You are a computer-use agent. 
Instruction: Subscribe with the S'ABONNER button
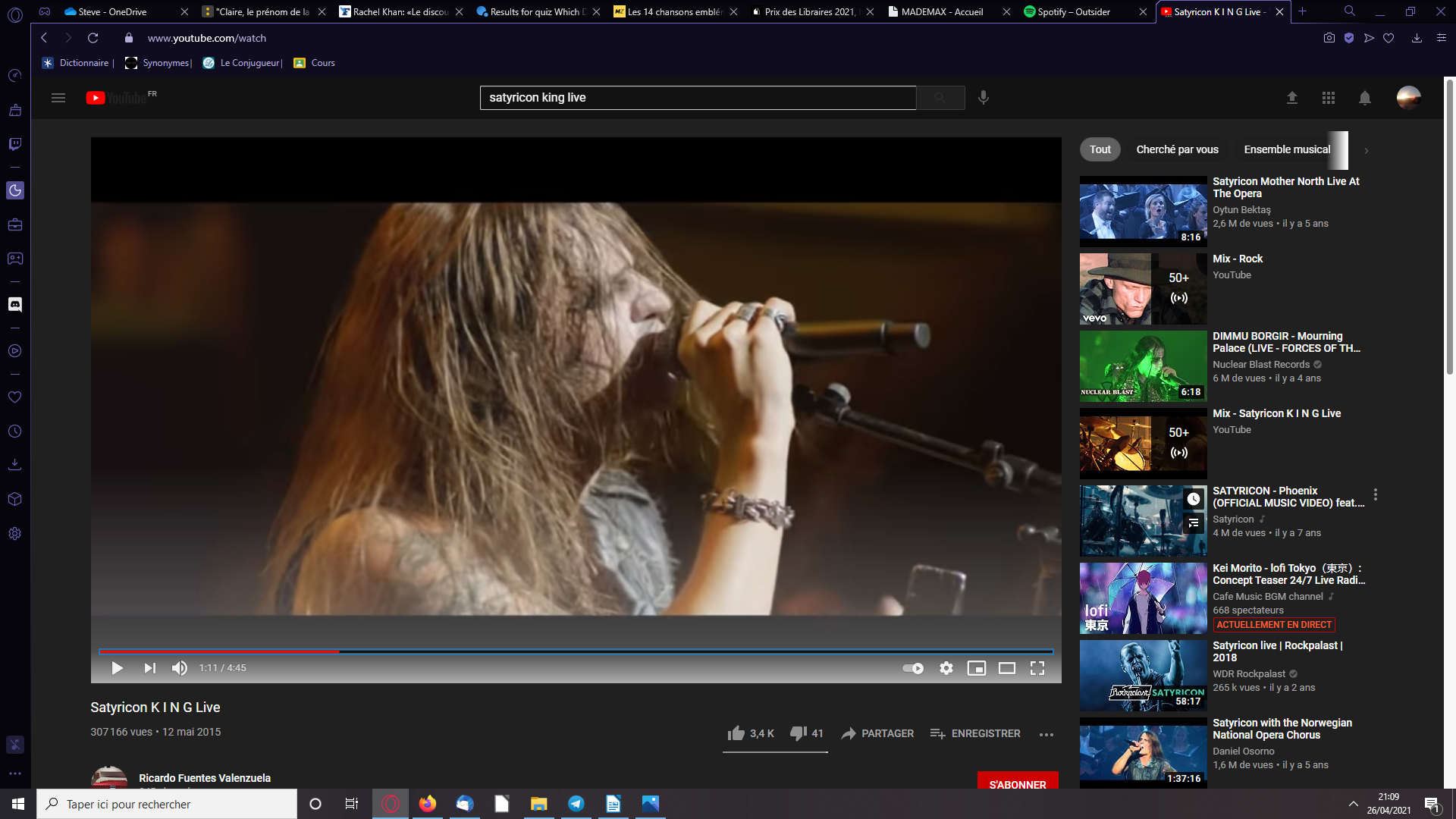coord(1018,783)
